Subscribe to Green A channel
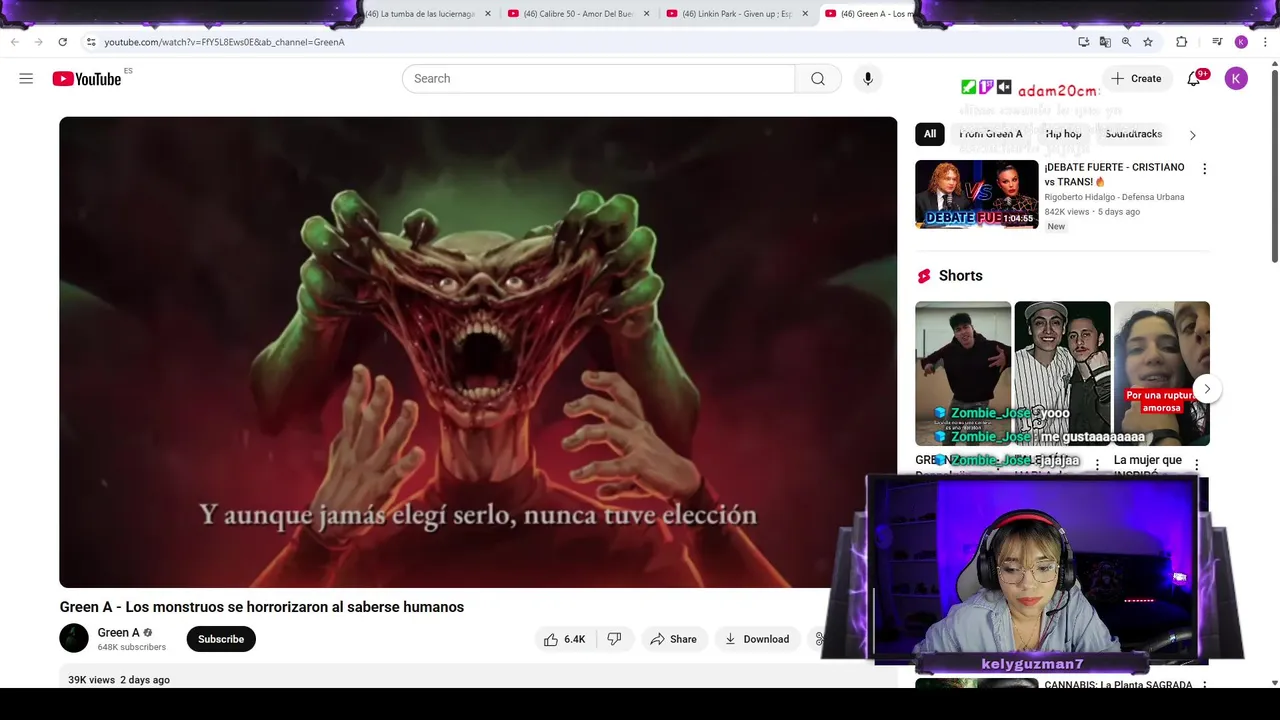Screen dimensions: 1280x720 click(221, 639)
